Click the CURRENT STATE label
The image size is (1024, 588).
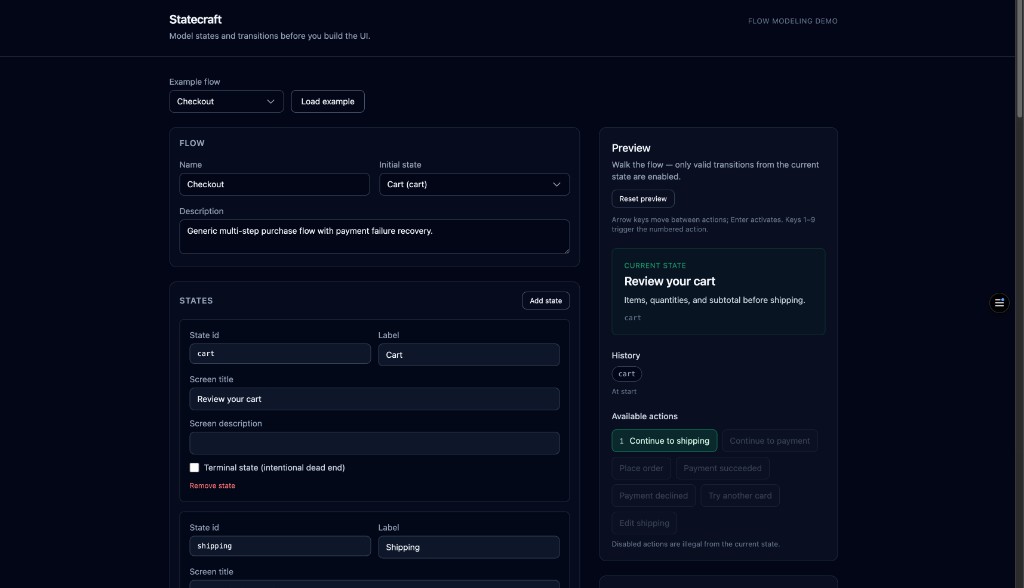(x=655, y=266)
